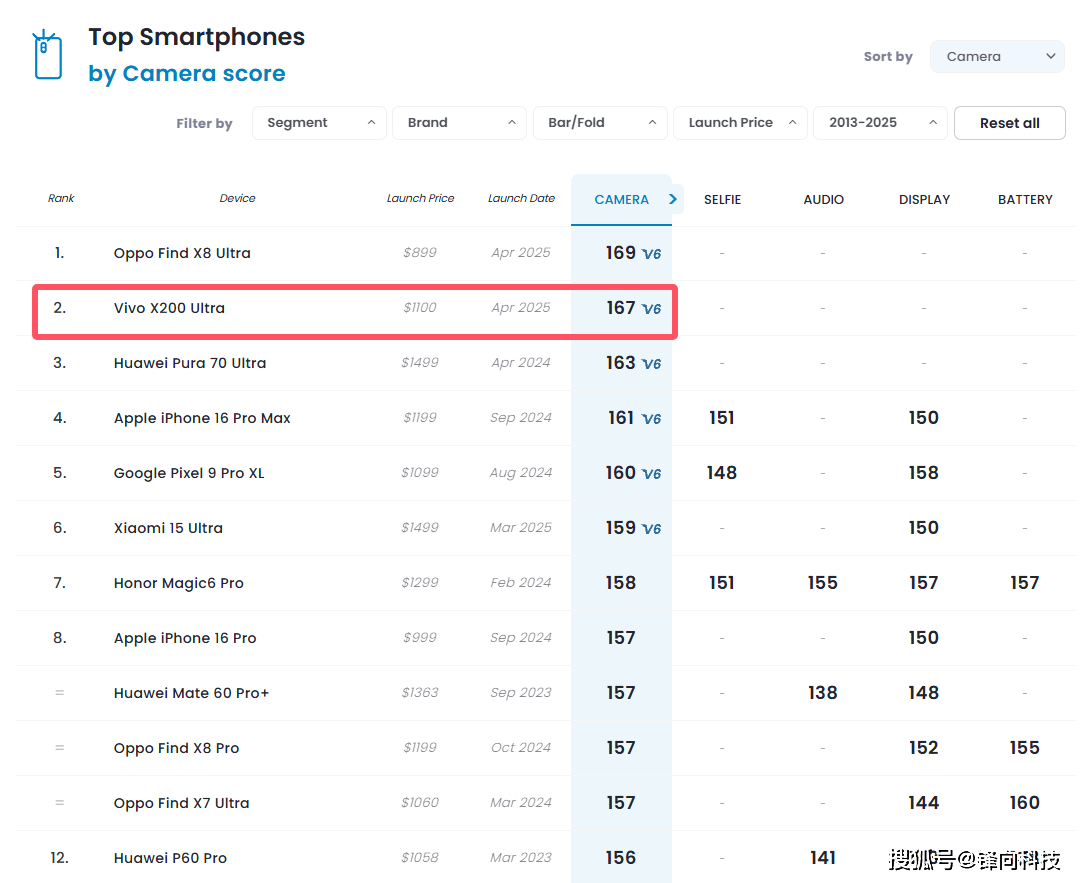Click camera score 160 for Pixel 9 Pro XL

point(621,473)
